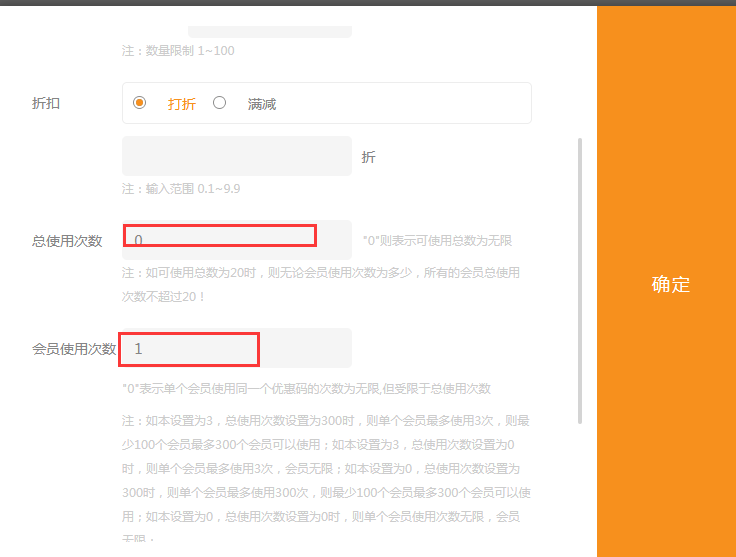Click the 折扣 field label
This screenshot has width=736, height=557.
pyautogui.click(x=46, y=103)
